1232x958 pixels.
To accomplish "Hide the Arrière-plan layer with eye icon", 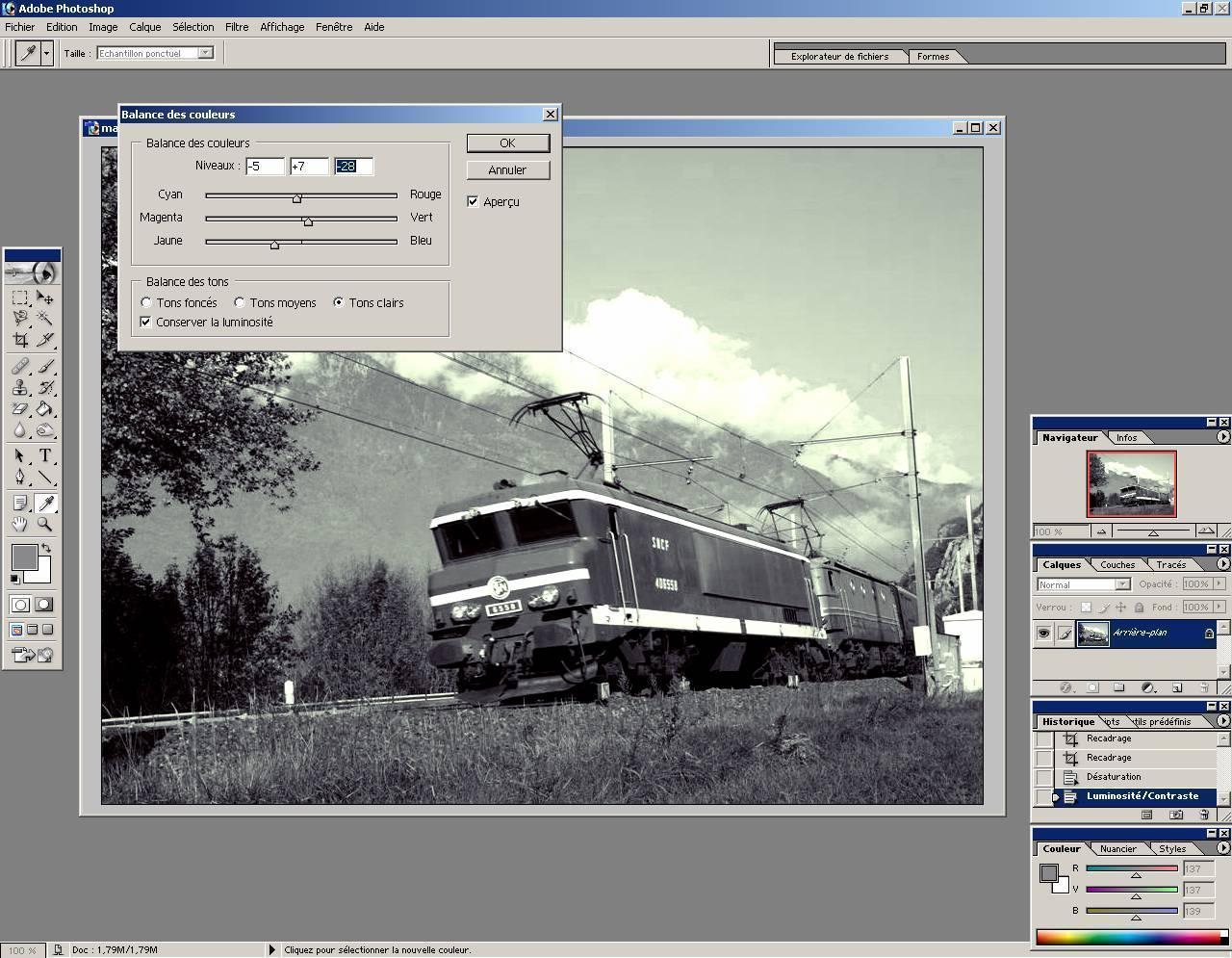I will point(1043,633).
